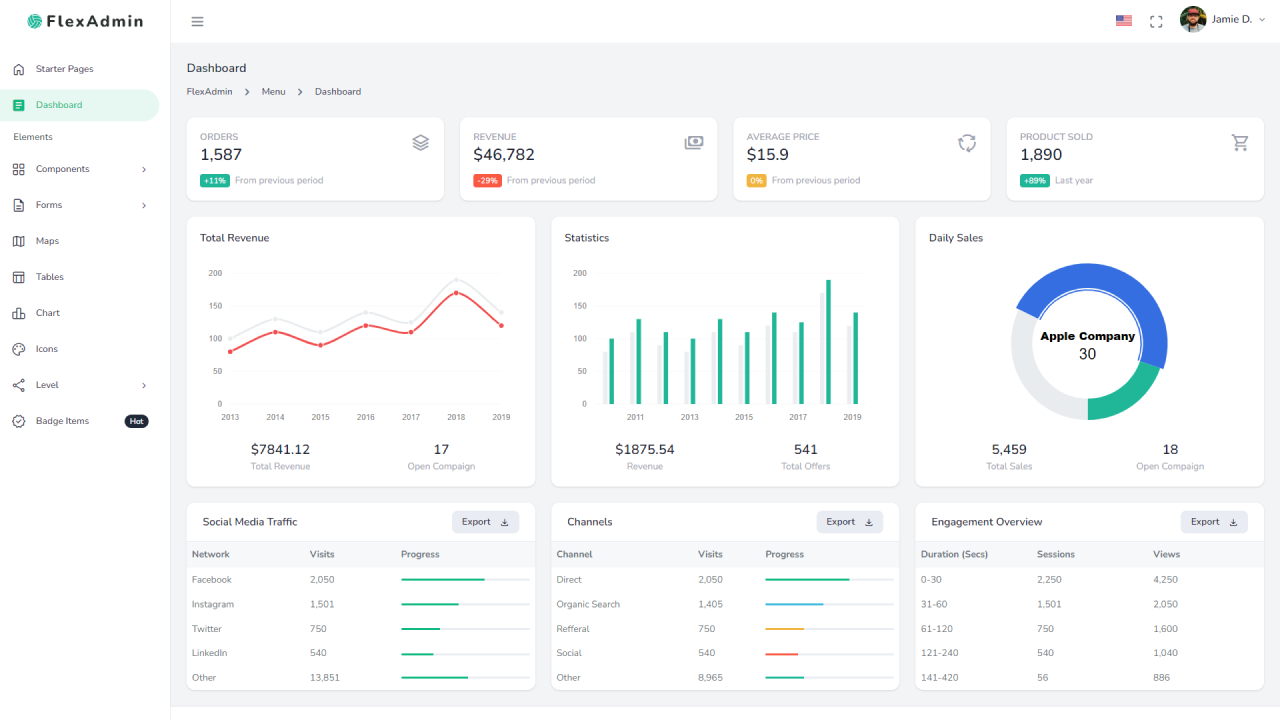This screenshot has width=1280, height=720.
Task: Click the 2018 peak on red revenue line
Action: pos(456,293)
